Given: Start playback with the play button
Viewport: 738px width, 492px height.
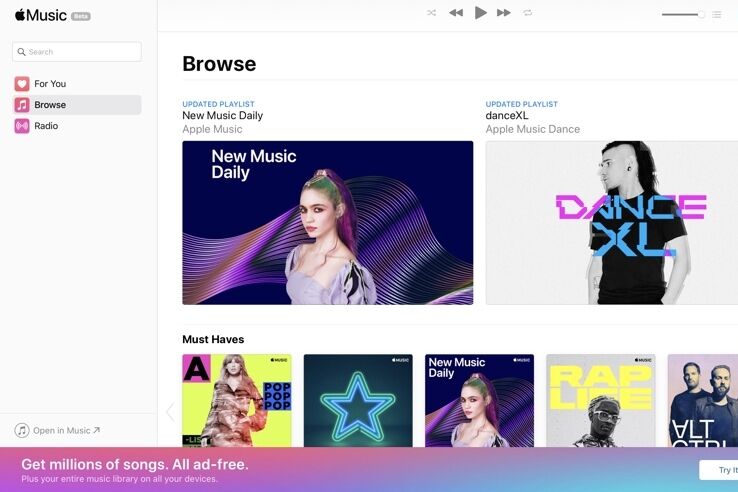Looking at the screenshot, I should (480, 13).
